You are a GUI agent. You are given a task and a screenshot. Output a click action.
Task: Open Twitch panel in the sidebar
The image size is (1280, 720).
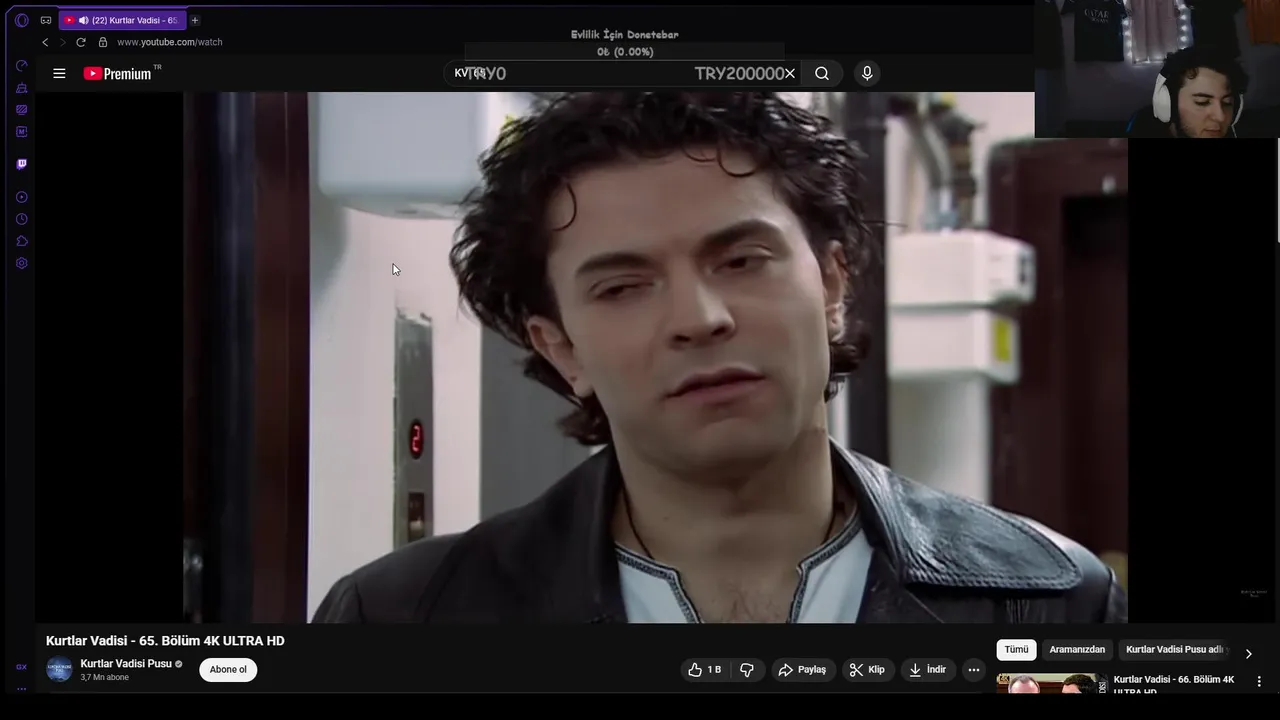(x=22, y=164)
